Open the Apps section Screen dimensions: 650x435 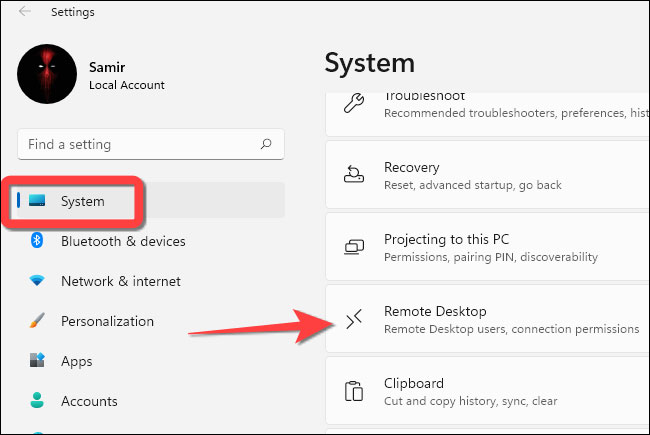(76, 361)
